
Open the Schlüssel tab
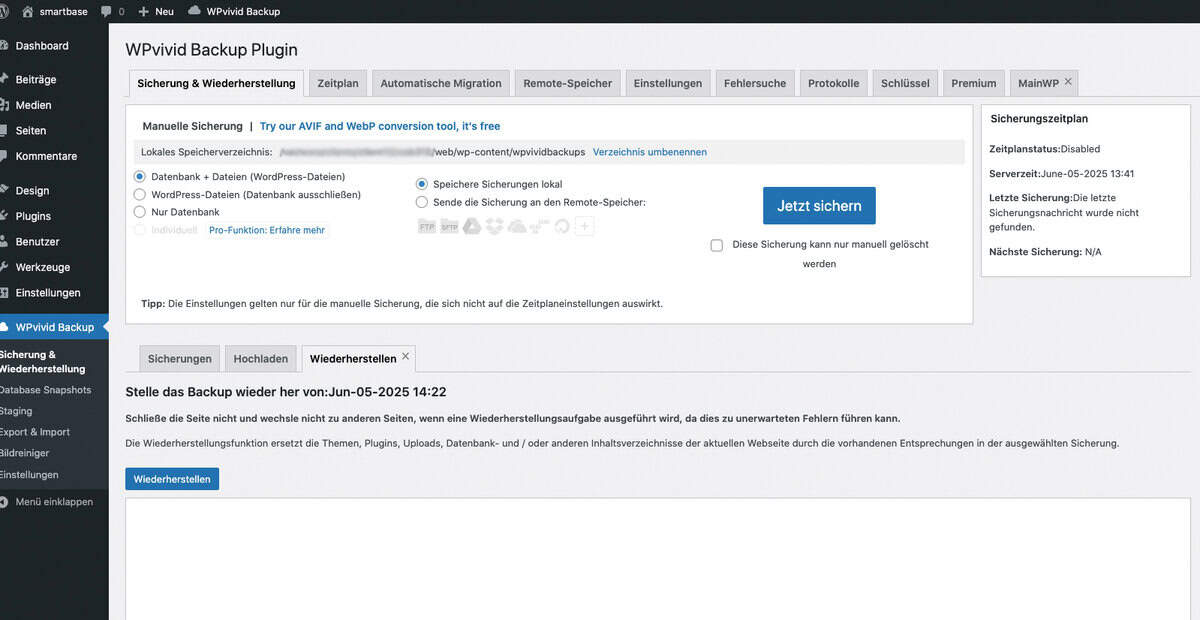pyautogui.click(x=905, y=83)
